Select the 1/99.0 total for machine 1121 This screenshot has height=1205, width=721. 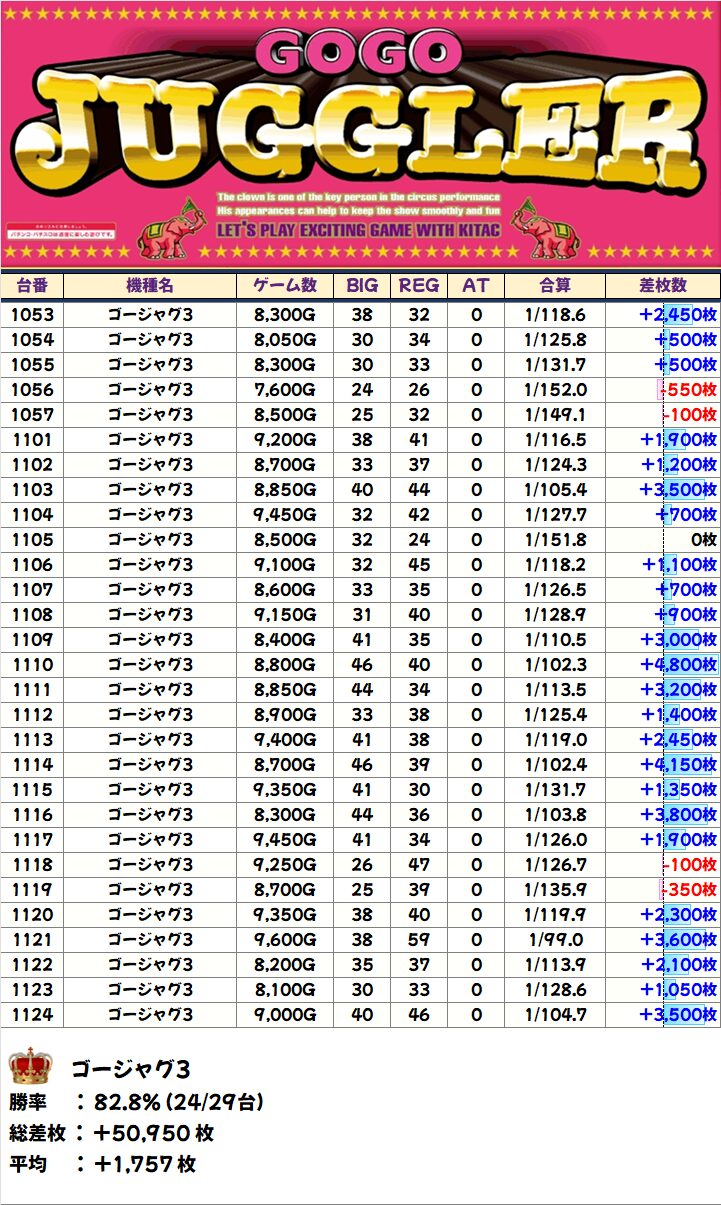click(x=554, y=940)
